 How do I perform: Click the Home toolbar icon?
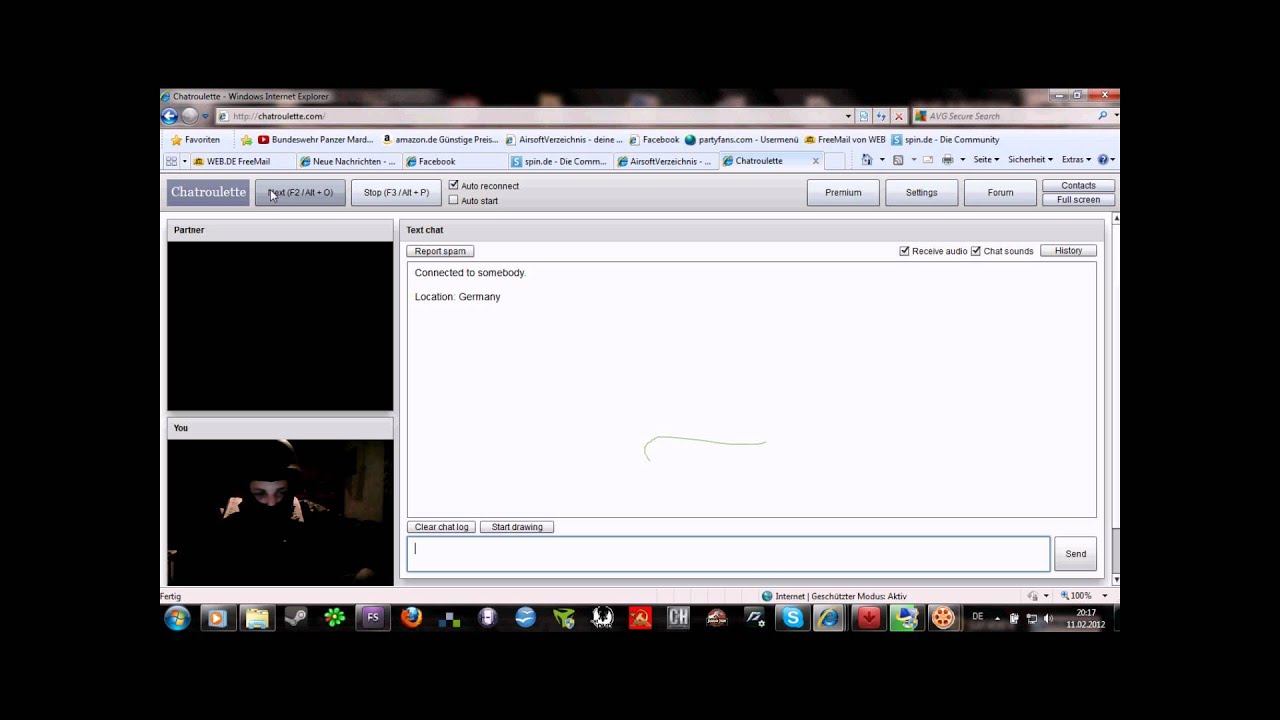click(x=866, y=160)
